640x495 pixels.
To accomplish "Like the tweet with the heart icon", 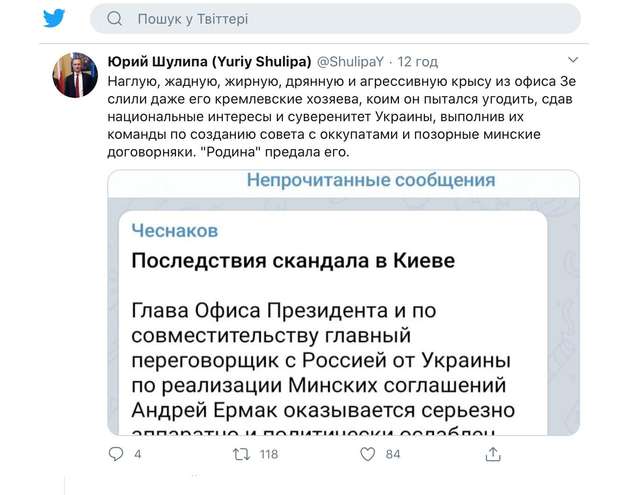I will tap(367, 454).
